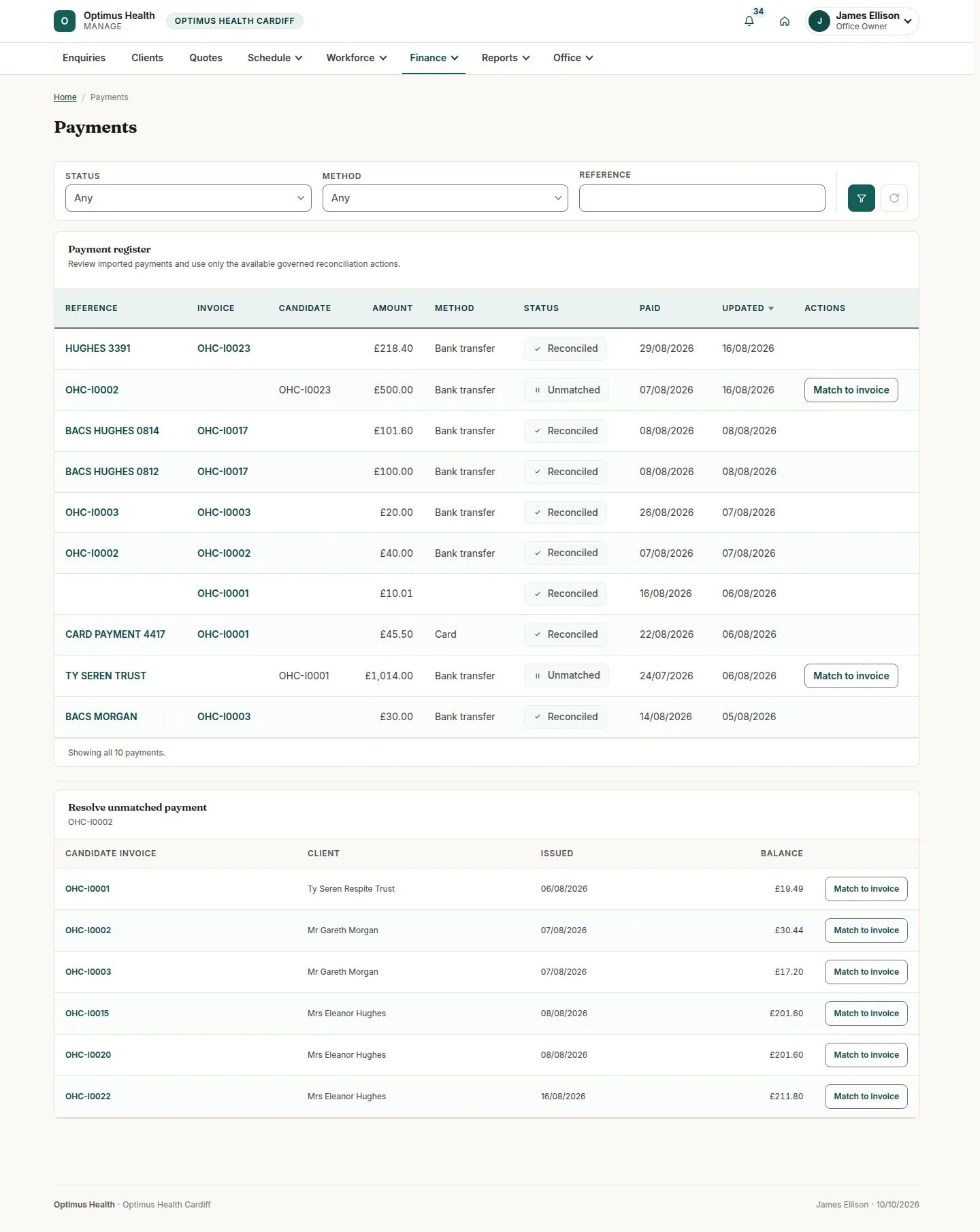
Task: Open the Office menu
Action: click(x=573, y=58)
